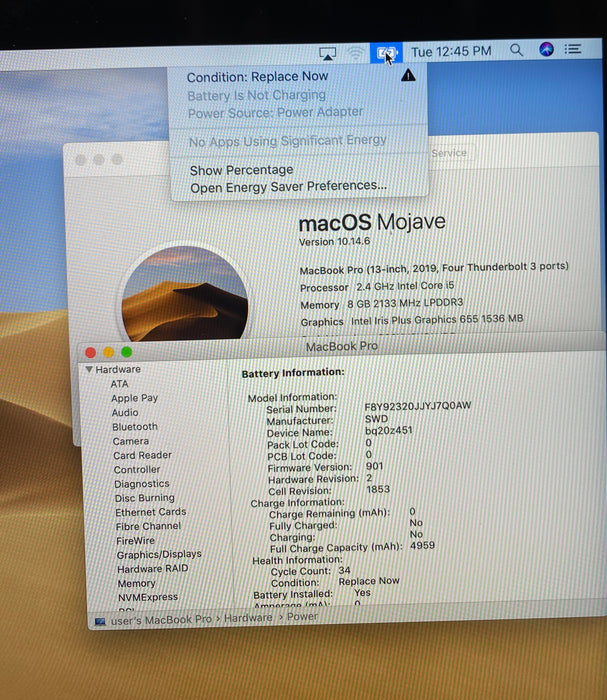Click the macOS Mojave title

click(x=372, y=222)
